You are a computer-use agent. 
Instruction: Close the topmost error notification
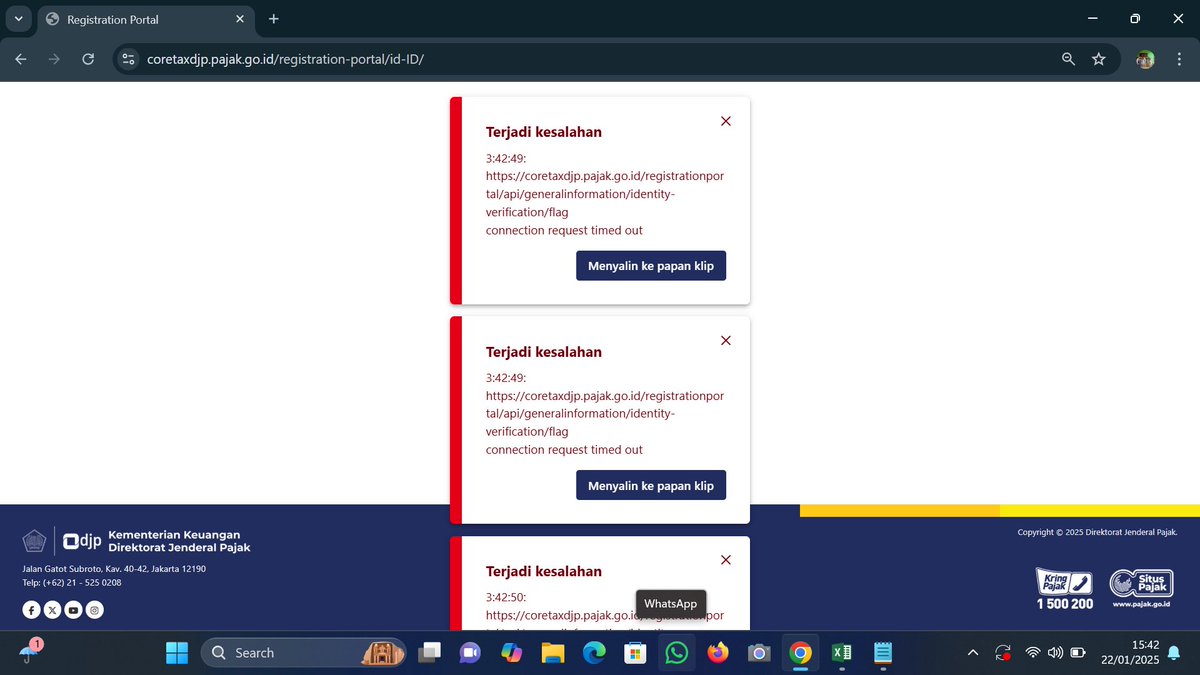[726, 121]
